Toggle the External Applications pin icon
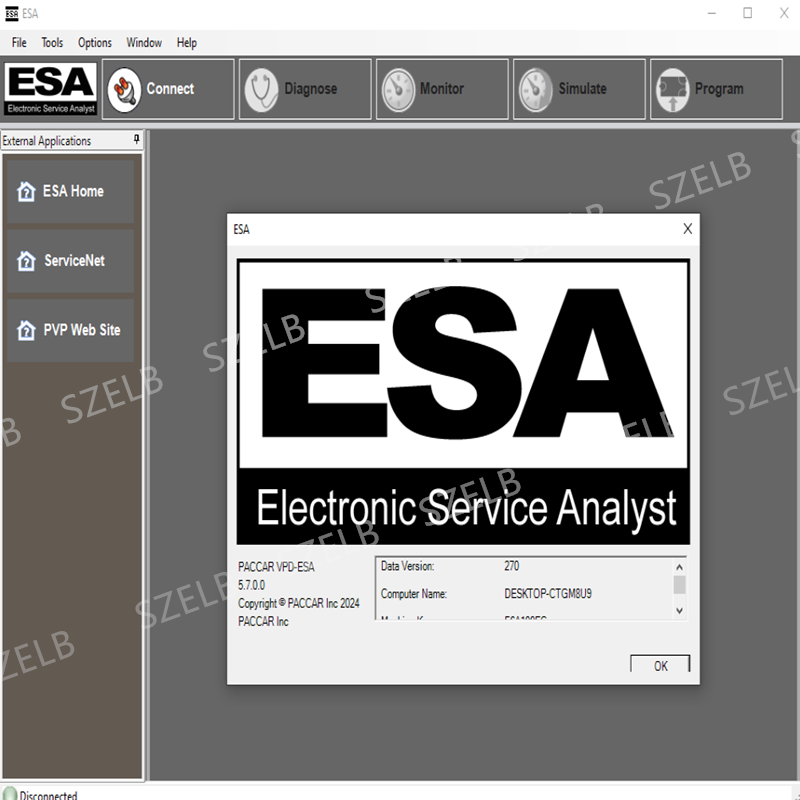Viewport: 800px width, 800px height. coord(136,139)
